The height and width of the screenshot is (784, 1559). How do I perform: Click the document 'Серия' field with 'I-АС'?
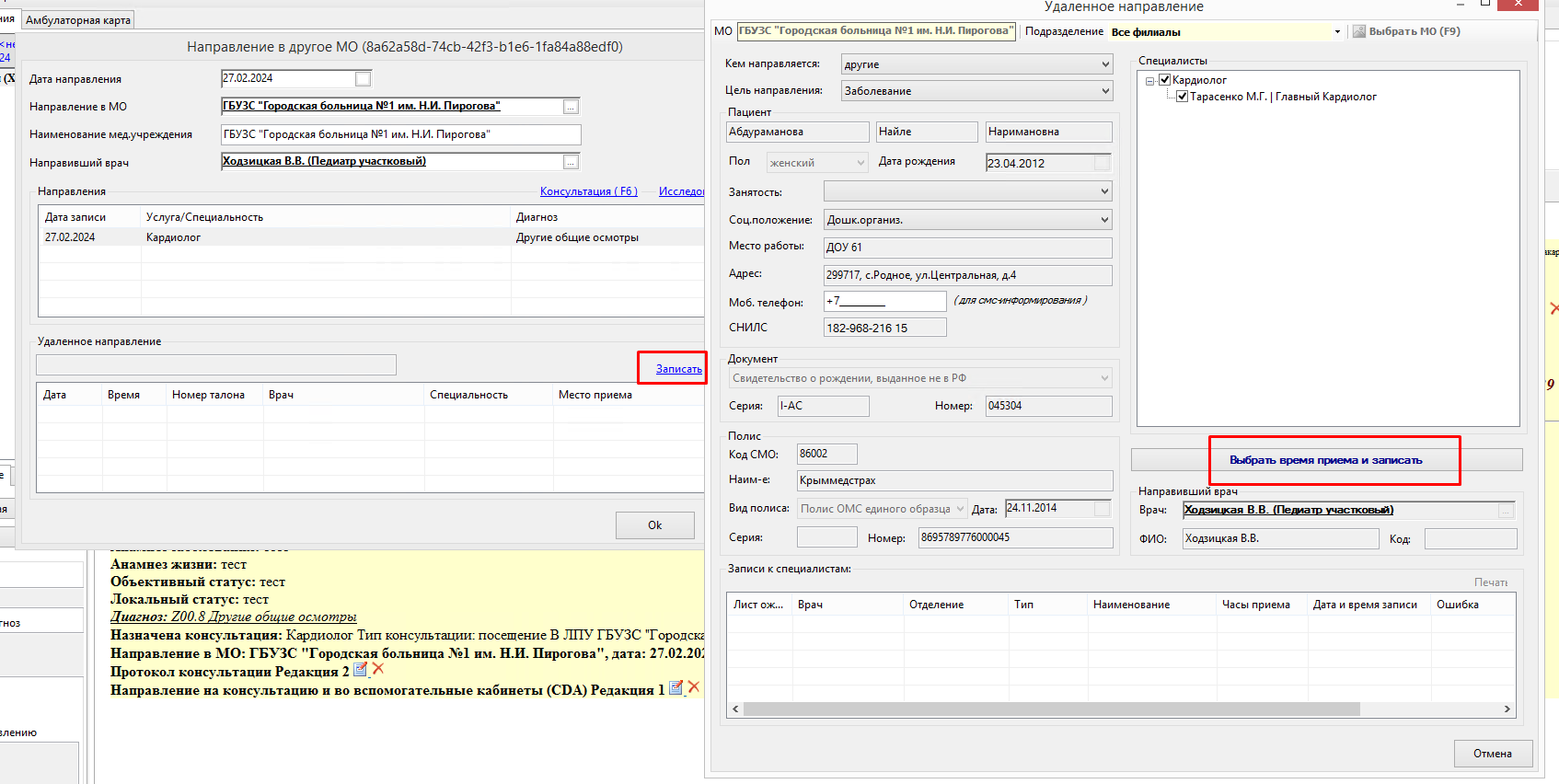(824, 406)
